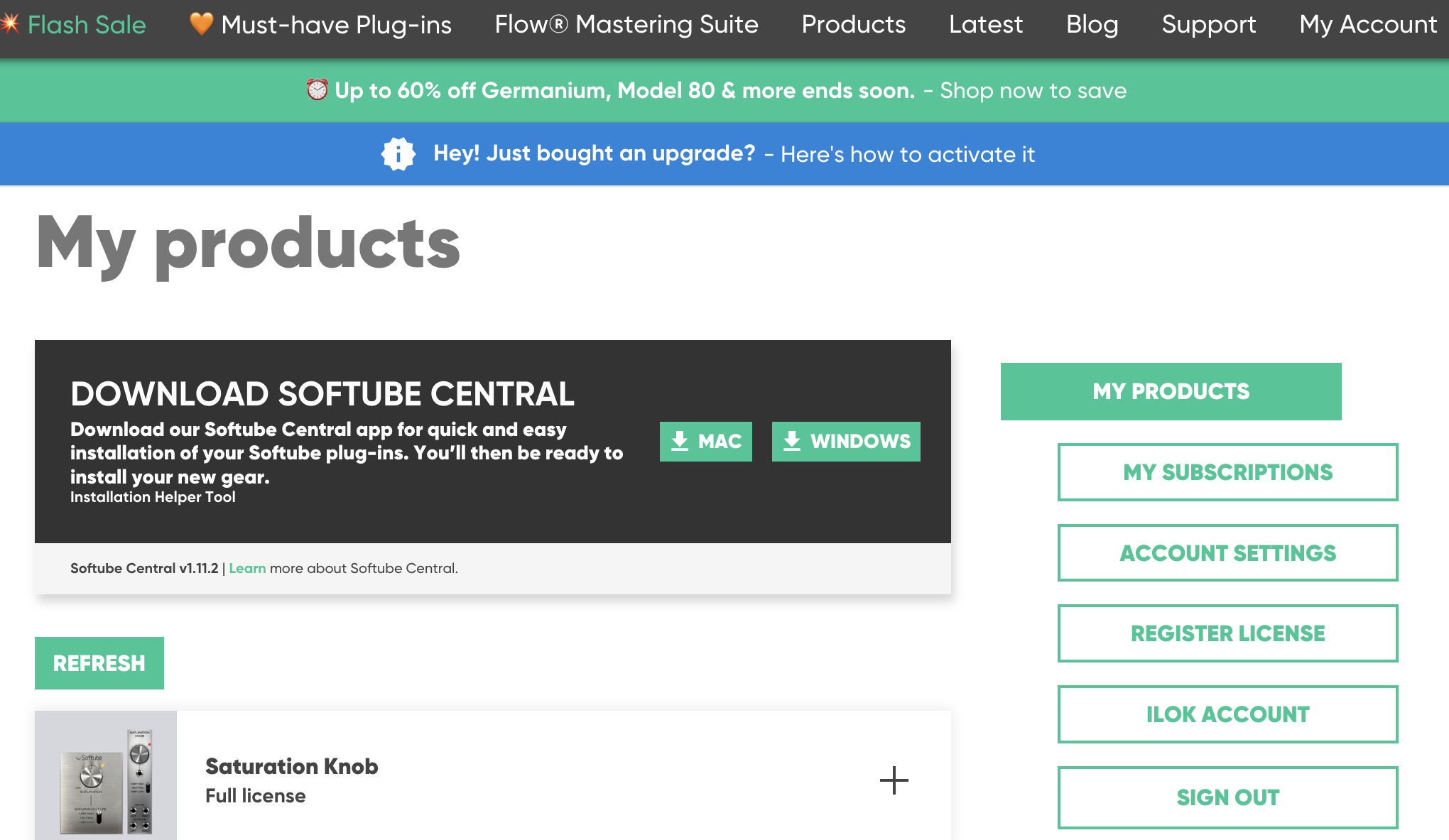The width and height of the screenshot is (1449, 840).
Task: Open Account Settings page
Action: click(x=1227, y=553)
